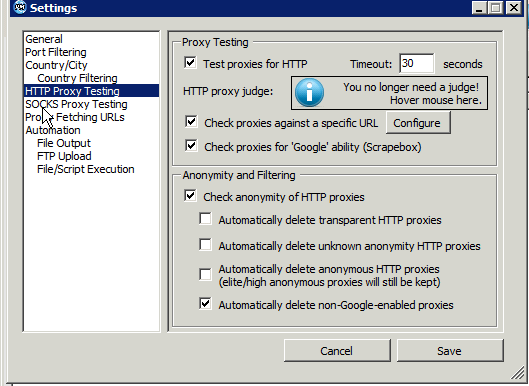
Task: Toggle Check proxies against a specific URL
Action: pos(191,122)
